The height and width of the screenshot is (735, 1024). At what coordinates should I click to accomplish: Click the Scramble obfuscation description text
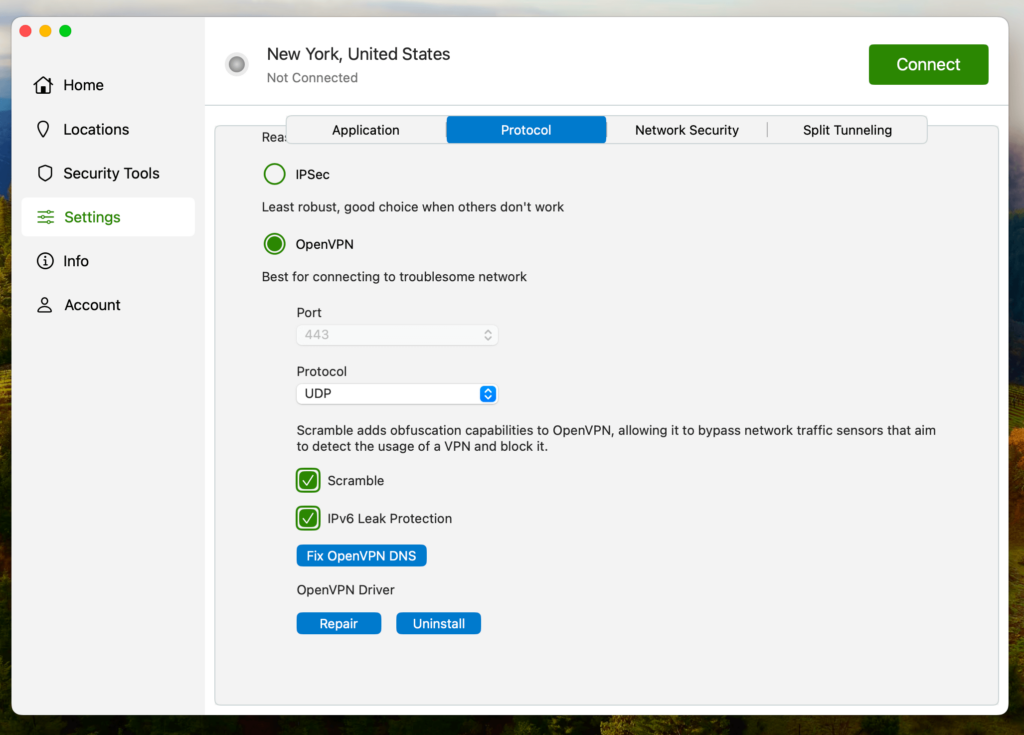click(616, 438)
